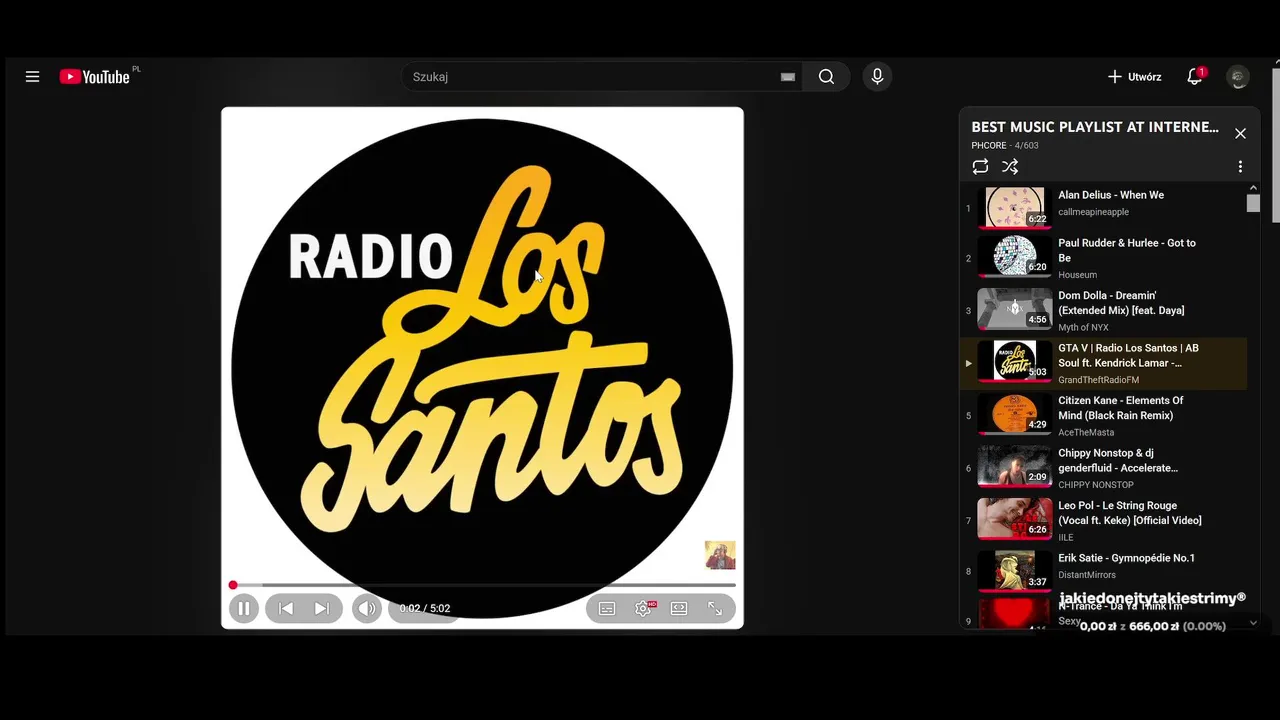This screenshot has width=1280, height=720.
Task: Click the video progress bar
Action: pos(484,585)
